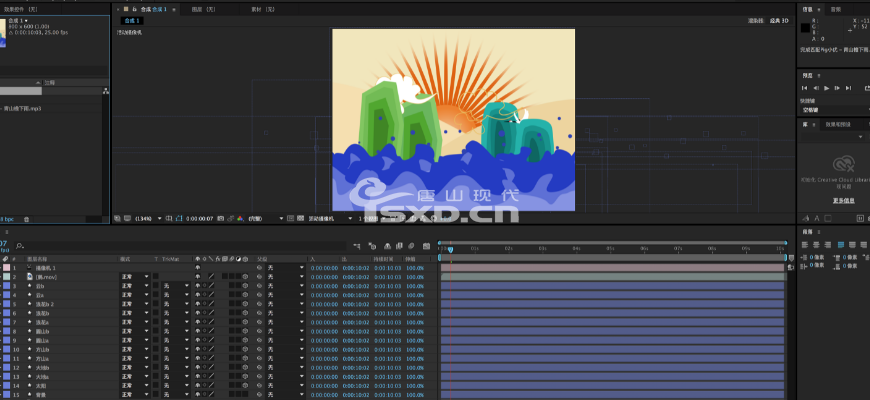Step back one frame in Preview panel
This screenshot has height=400, width=870.
point(816,88)
